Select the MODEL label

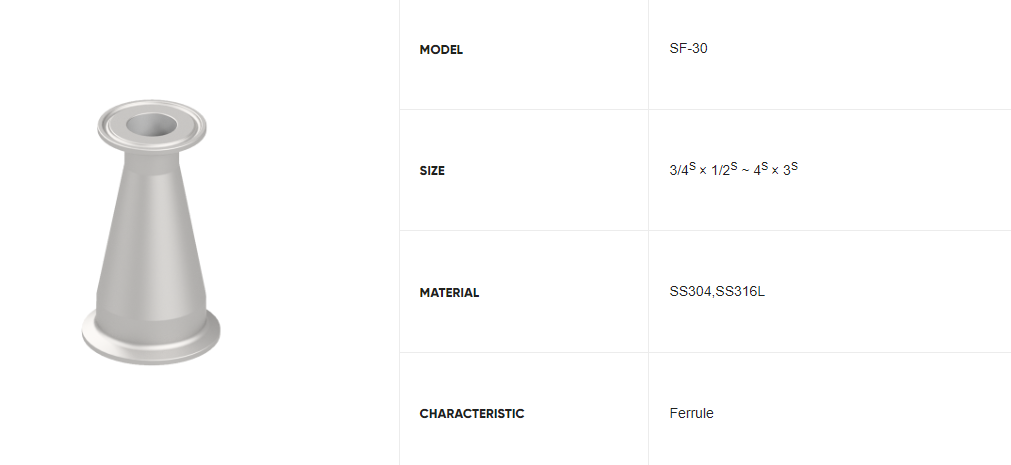pyautogui.click(x=441, y=50)
